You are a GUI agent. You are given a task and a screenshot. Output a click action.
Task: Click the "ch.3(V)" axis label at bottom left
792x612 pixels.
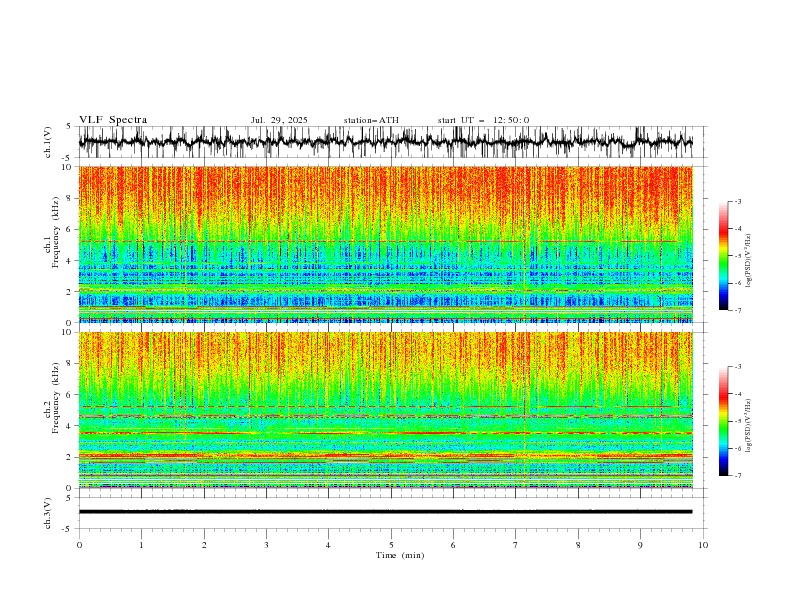pyautogui.click(x=48, y=513)
